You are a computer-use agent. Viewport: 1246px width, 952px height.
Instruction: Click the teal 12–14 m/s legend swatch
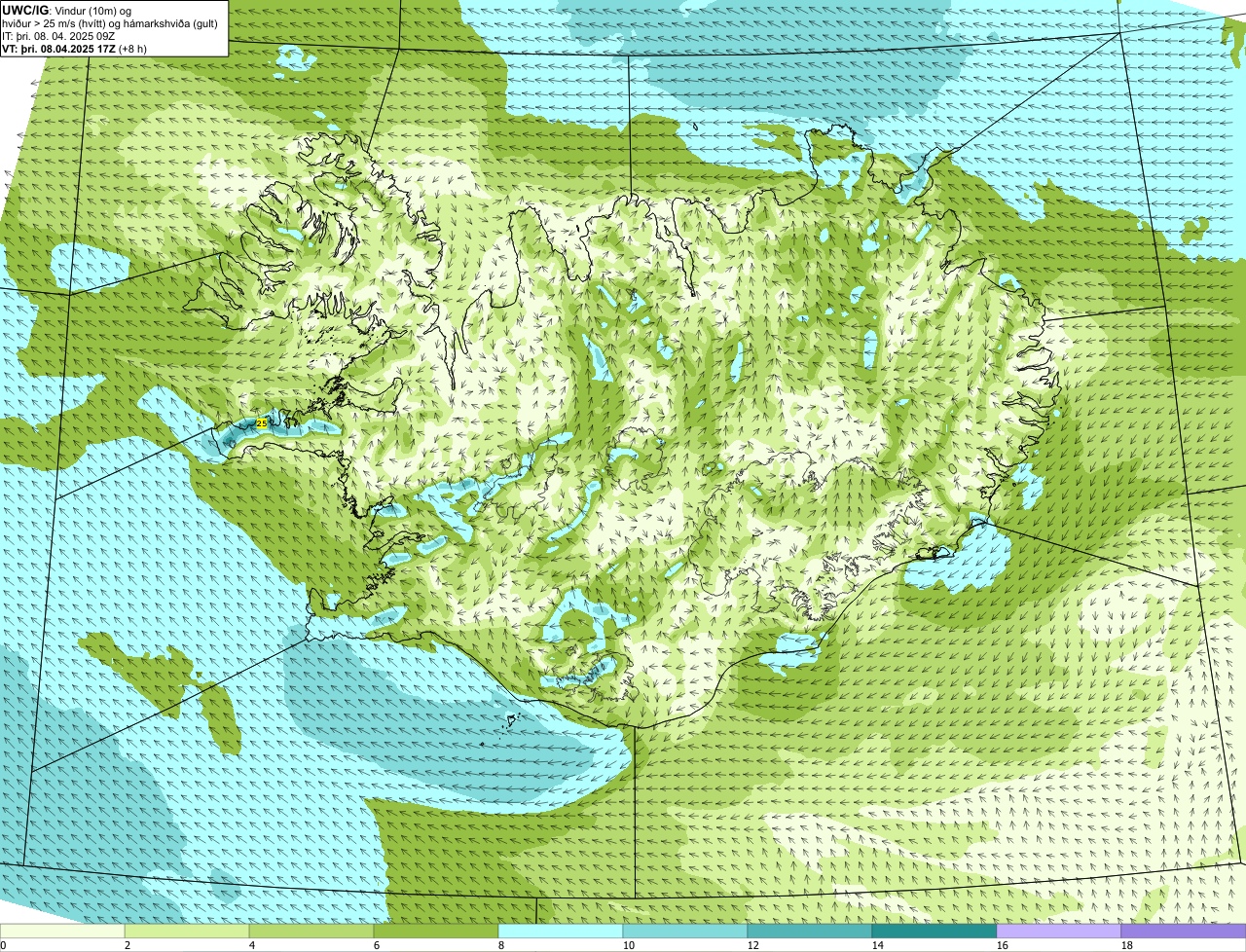click(810, 932)
